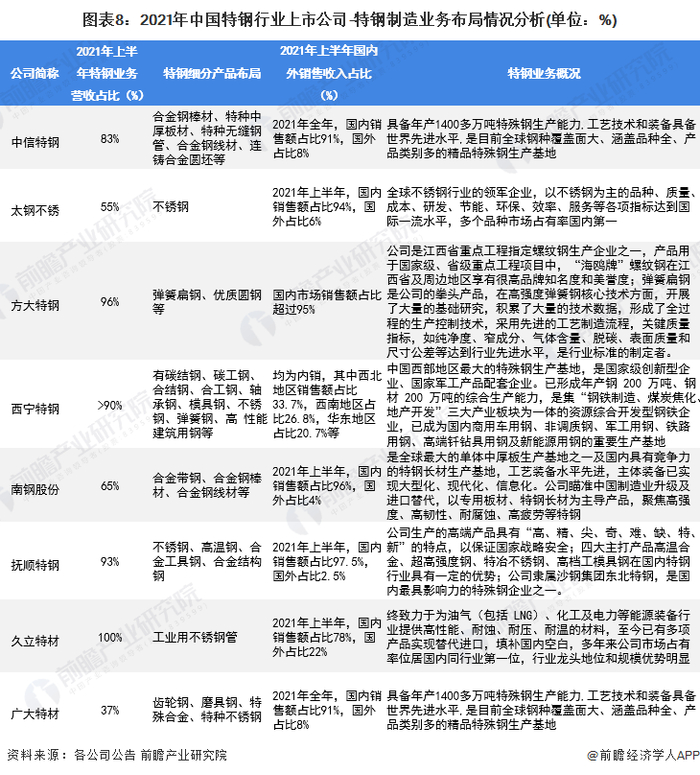This screenshot has width=700, height=775.
Task: Click the 公司生产的高端产品 overview text
Action: [x=541, y=561]
